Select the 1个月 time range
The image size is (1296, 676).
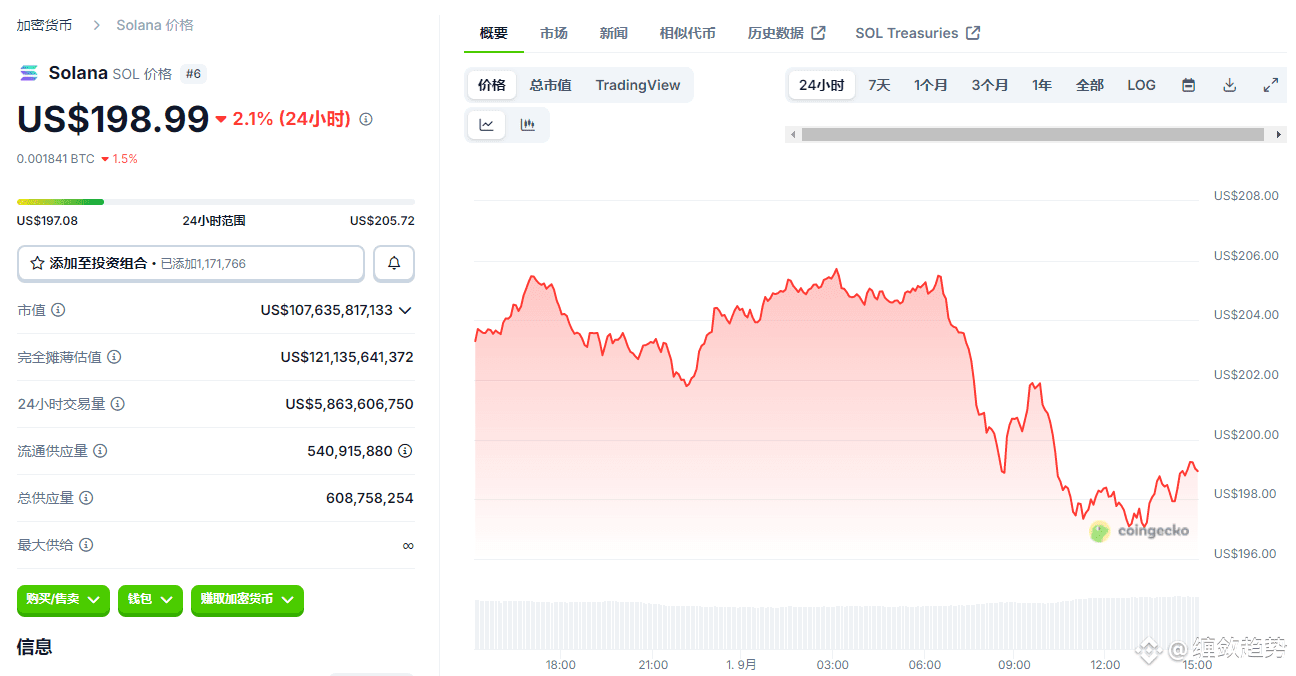point(931,85)
